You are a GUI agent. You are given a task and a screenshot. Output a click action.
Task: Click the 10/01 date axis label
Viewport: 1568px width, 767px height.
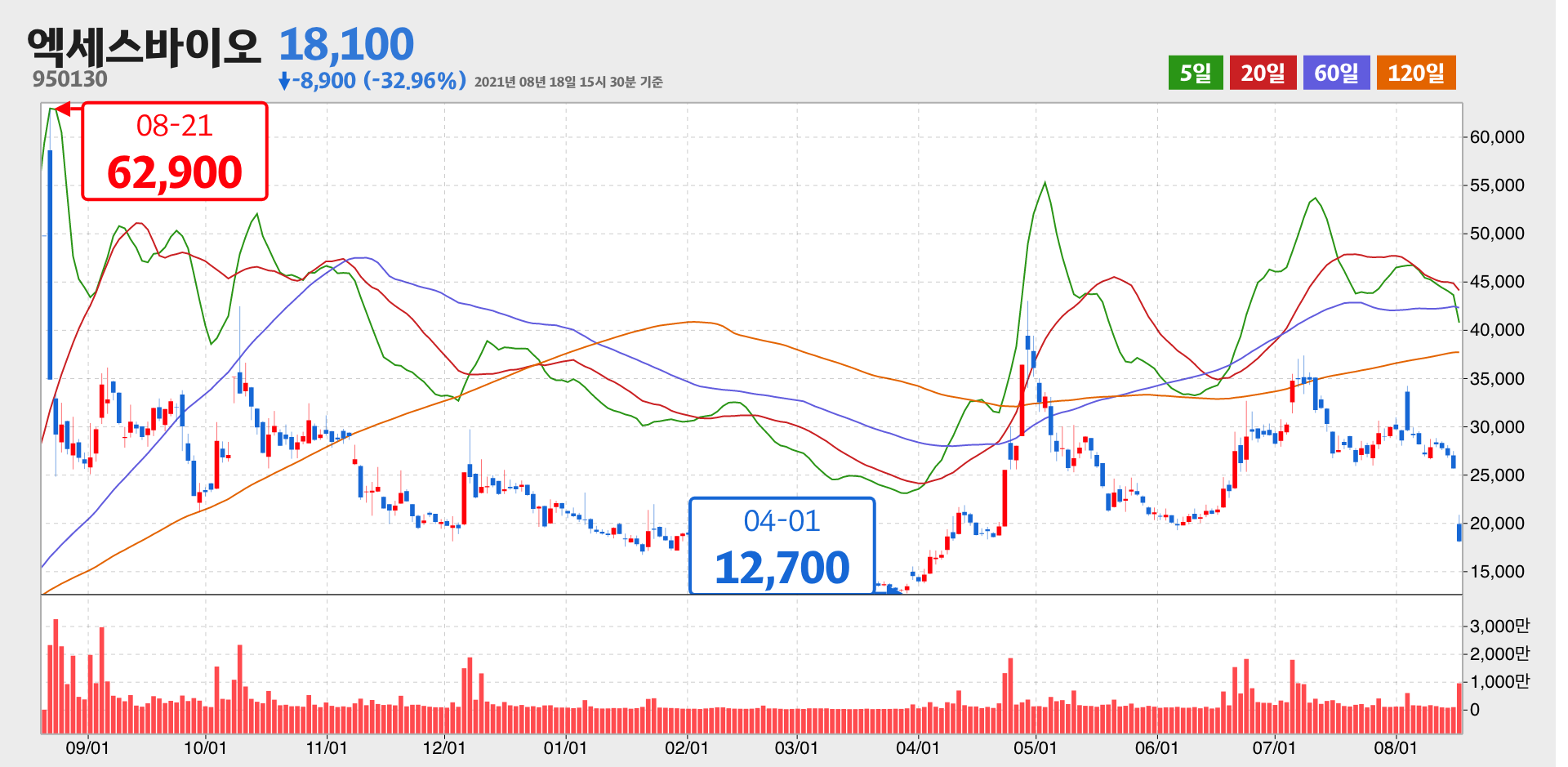(x=205, y=748)
